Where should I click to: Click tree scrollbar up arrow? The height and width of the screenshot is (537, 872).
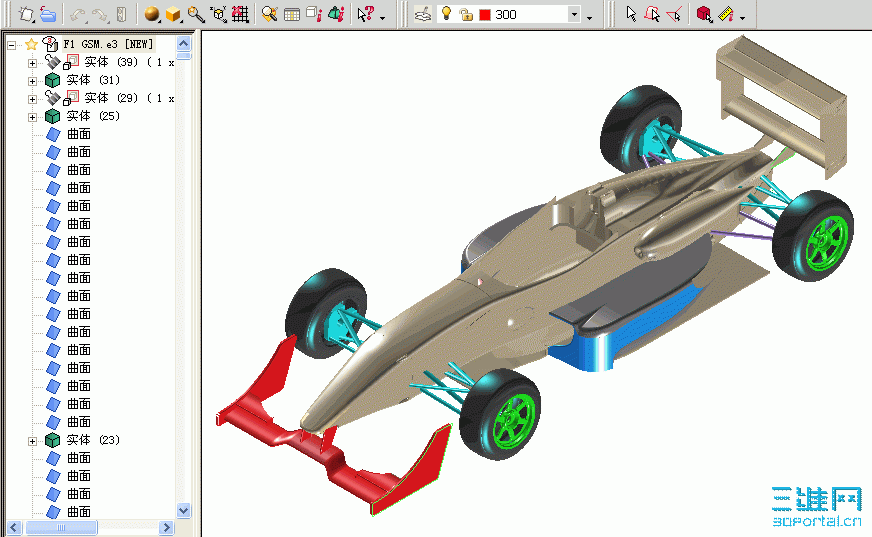(184, 43)
